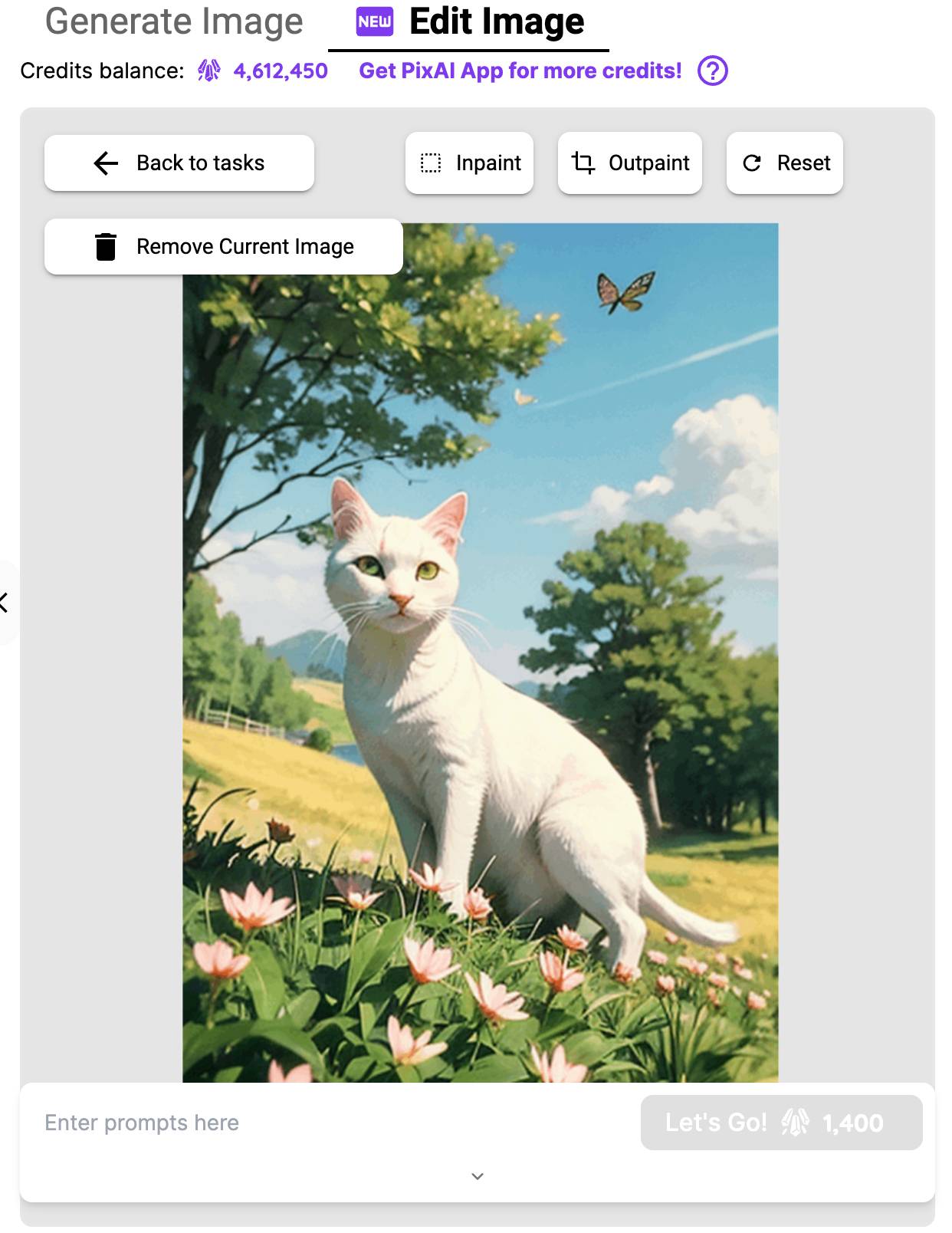Image resolution: width=952 pixels, height=1233 pixels.
Task: Open the Get PixAI App for more credits link
Action: [x=520, y=71]
